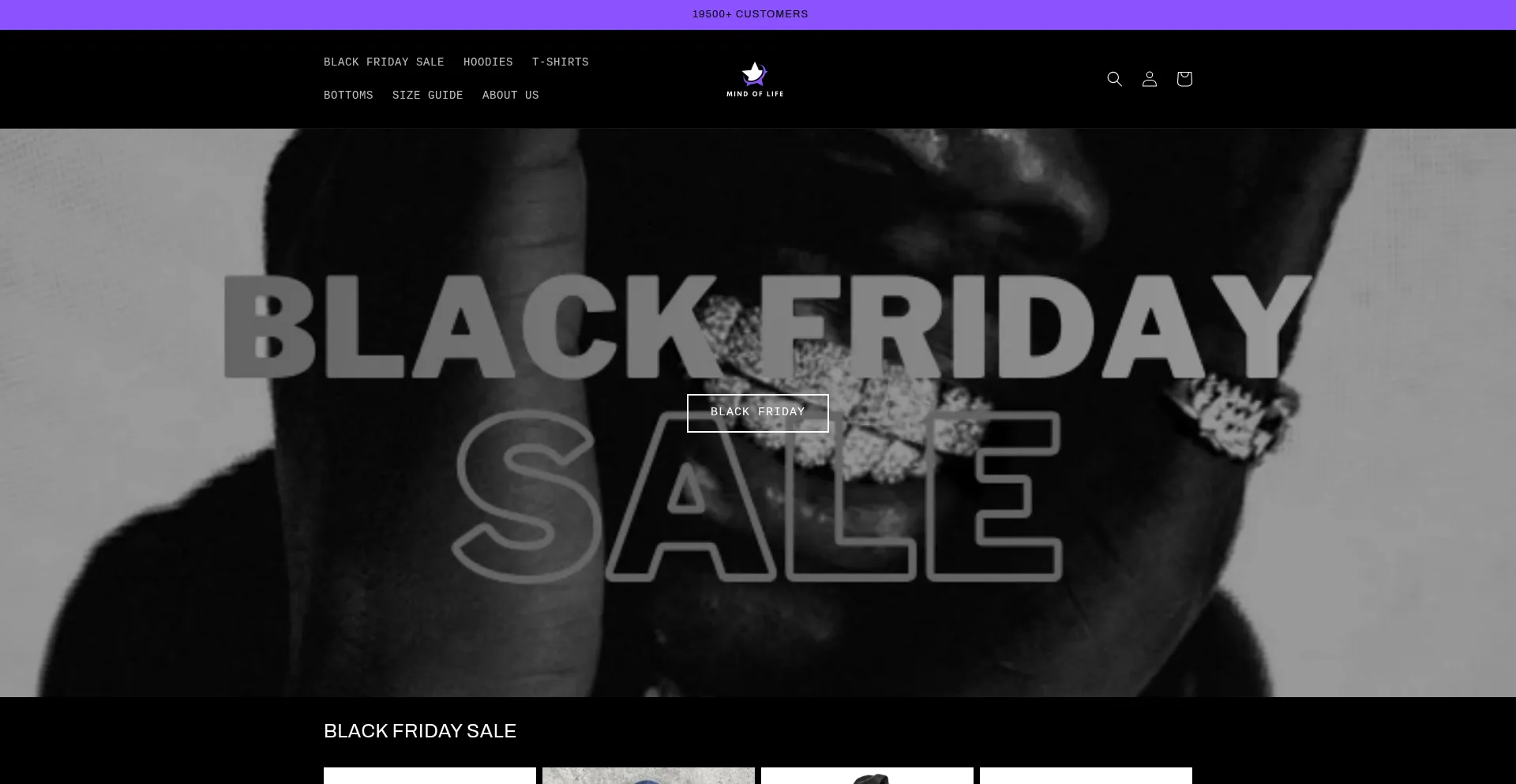This screenshot has width=1516, height=784.
Task: Open the fourth product thumbnail
Action: coord(1086,776)
